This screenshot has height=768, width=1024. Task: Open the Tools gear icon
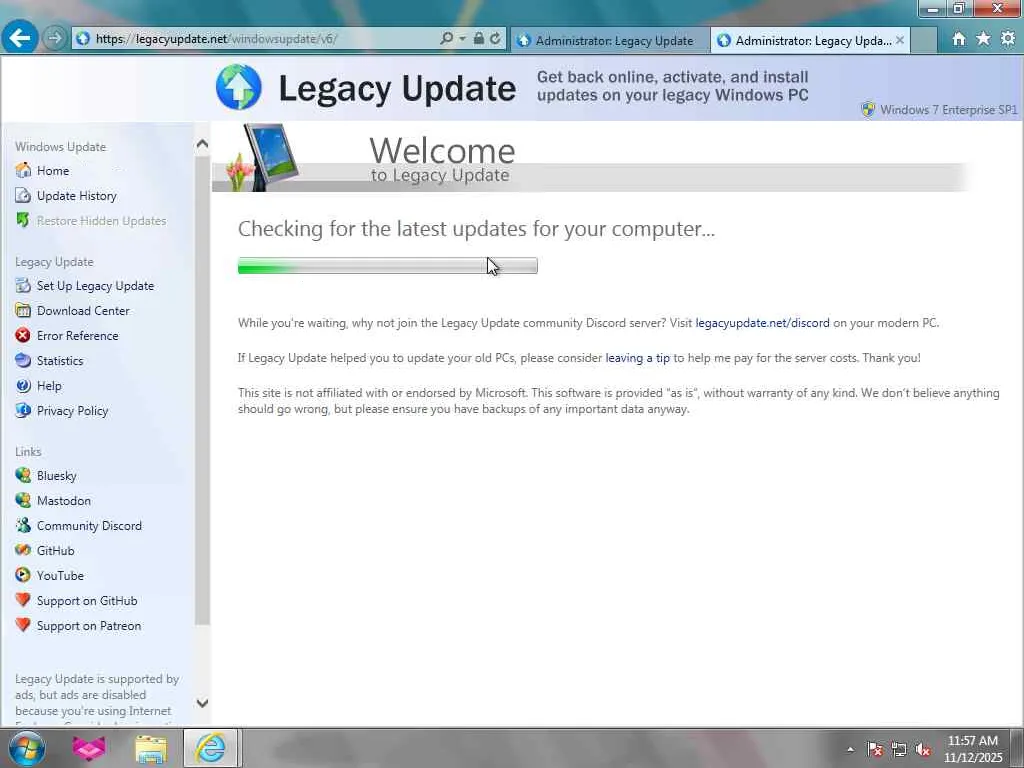tap(1008, 39)
